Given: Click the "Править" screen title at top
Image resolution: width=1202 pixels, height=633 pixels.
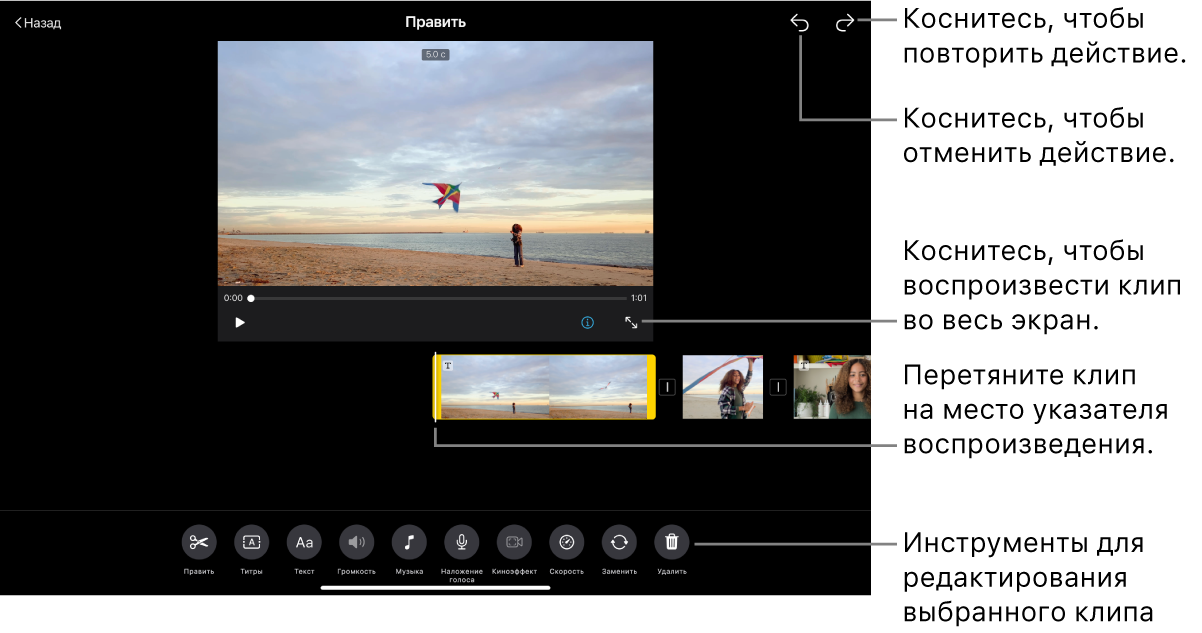Looking at the screenshot, I should (435, 22).
